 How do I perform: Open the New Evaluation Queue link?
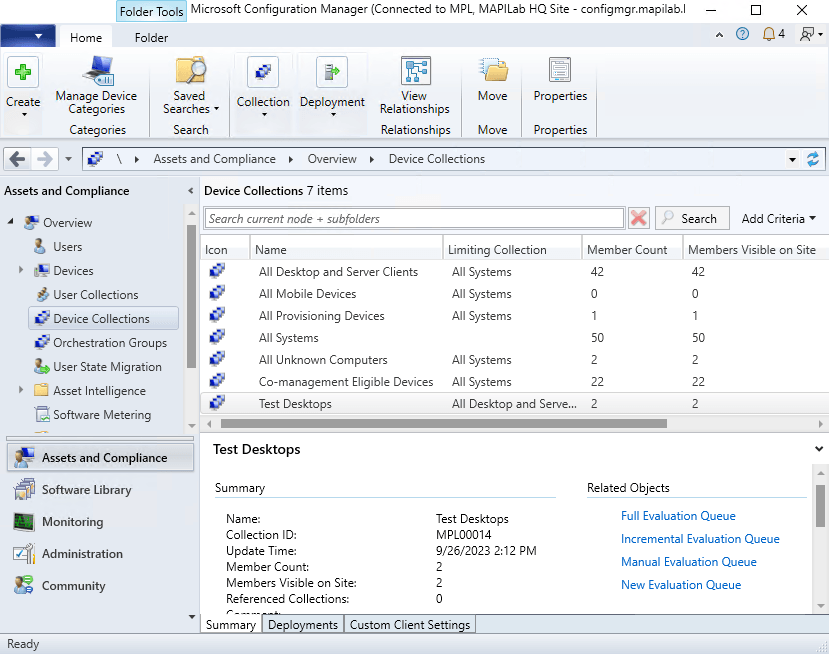point(681,585)
